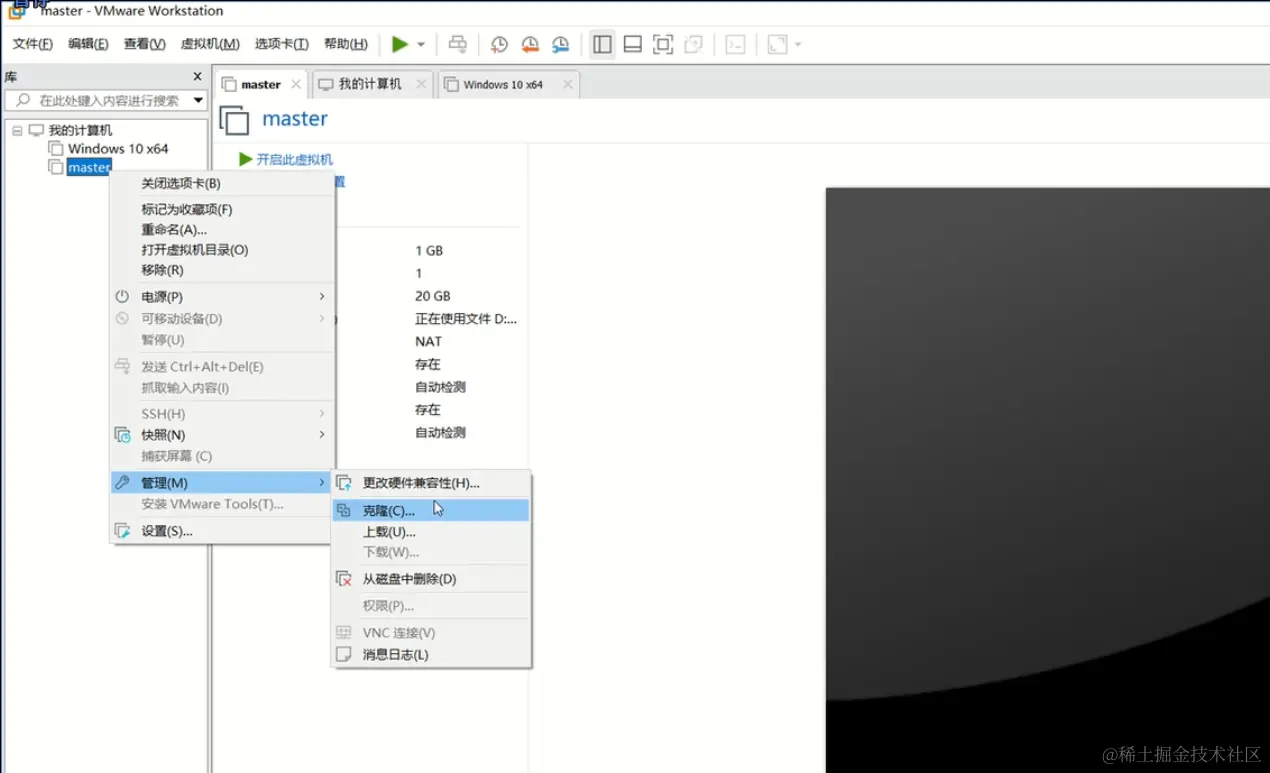Close the Windows 10 x64 tab
The width and height of the screenshot is (1270, 773).
pyautogui.click(x=567, y=85)
